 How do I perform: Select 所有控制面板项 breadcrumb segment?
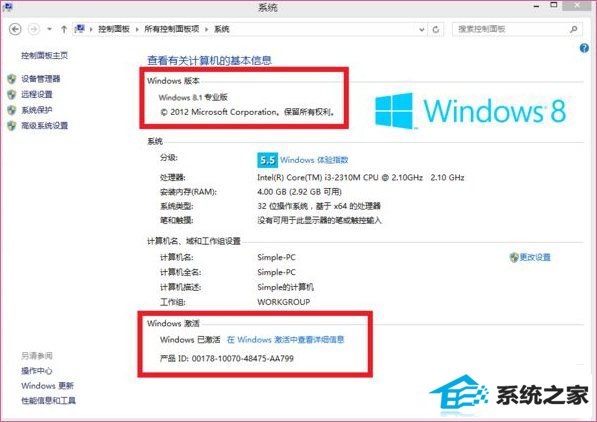[x=172, y=29]
